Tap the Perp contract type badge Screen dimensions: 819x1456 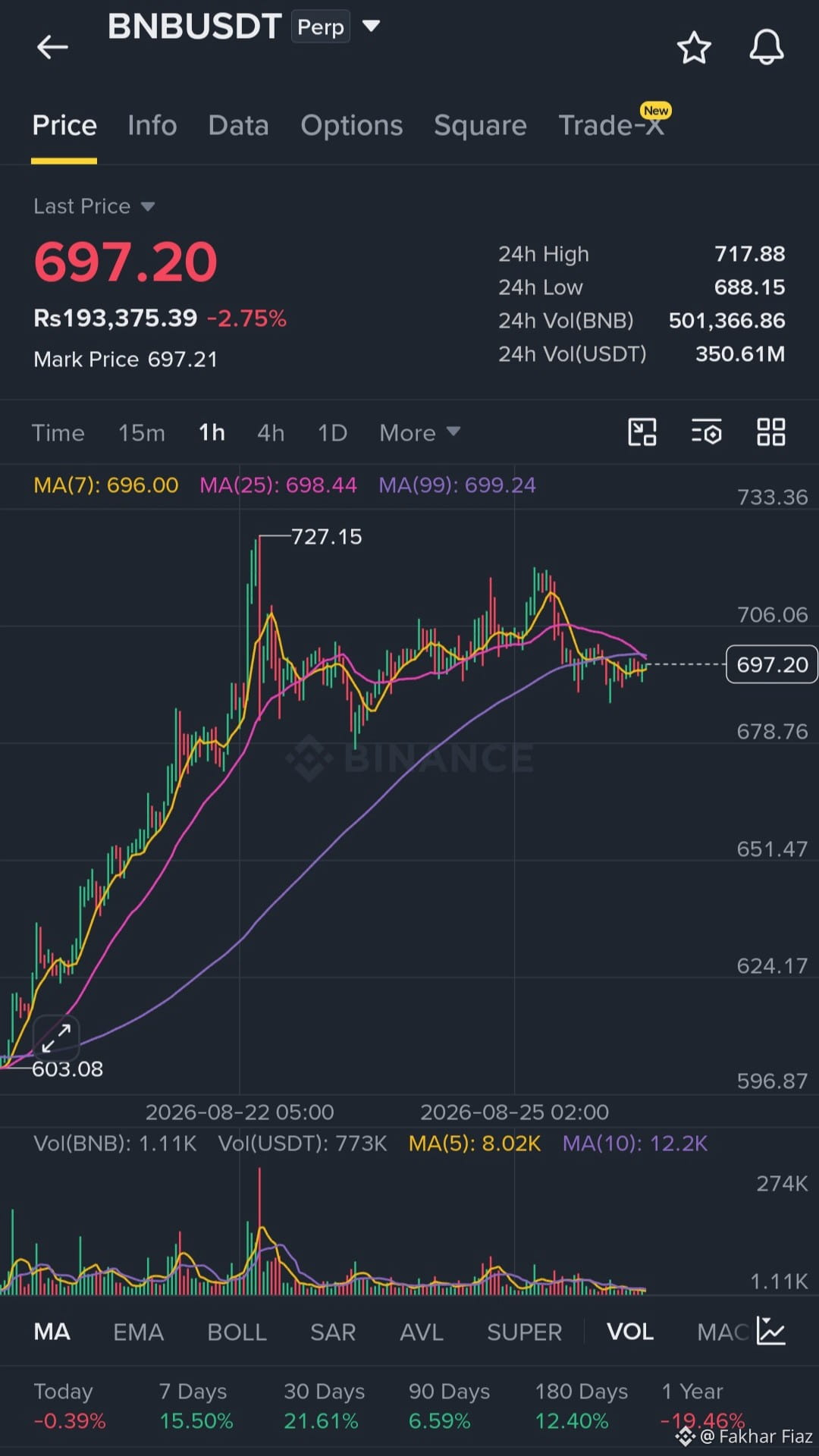point(321,27)
